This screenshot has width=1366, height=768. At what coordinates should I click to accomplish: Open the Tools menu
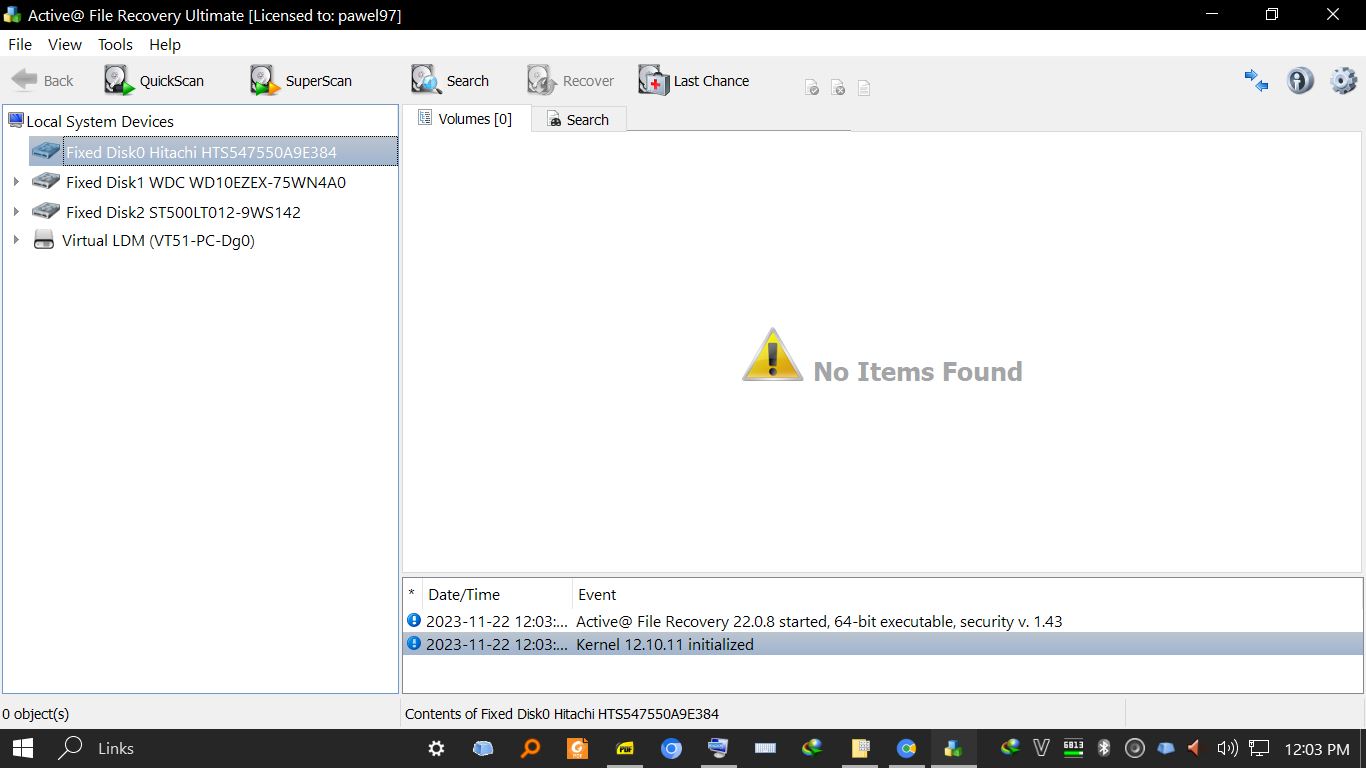115,44
